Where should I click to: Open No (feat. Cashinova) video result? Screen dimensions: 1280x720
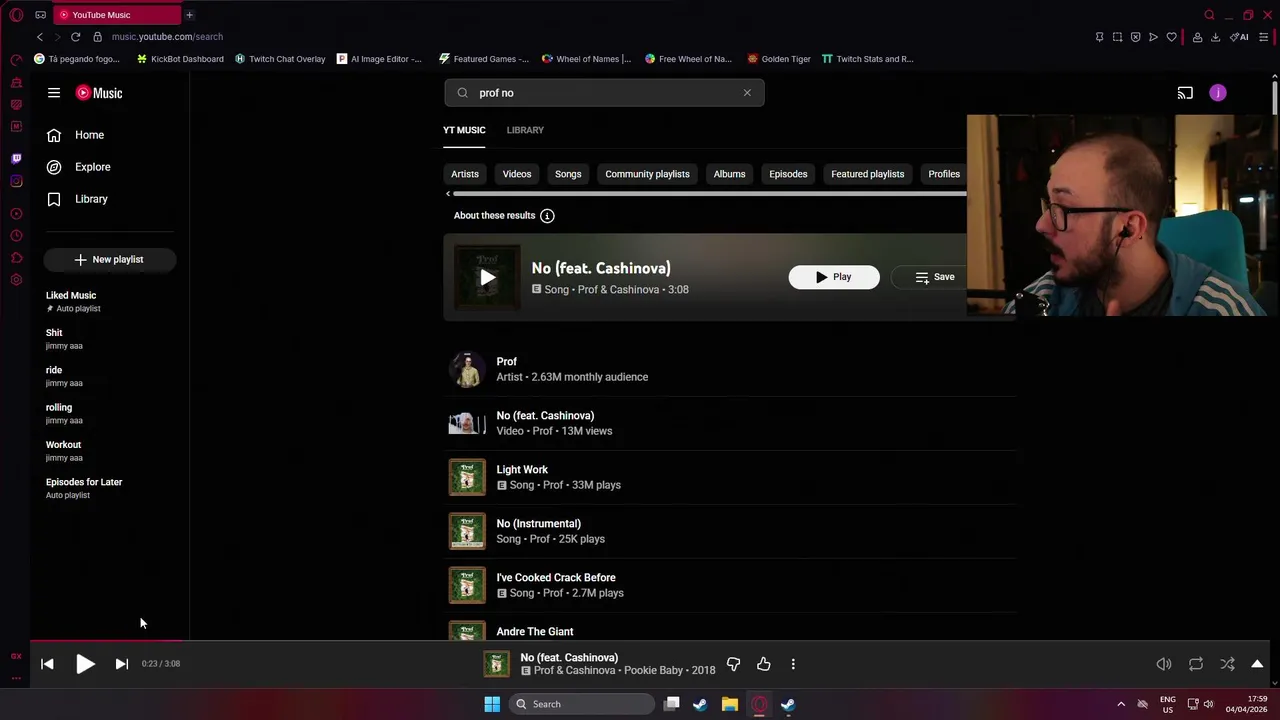pos(730,423)
